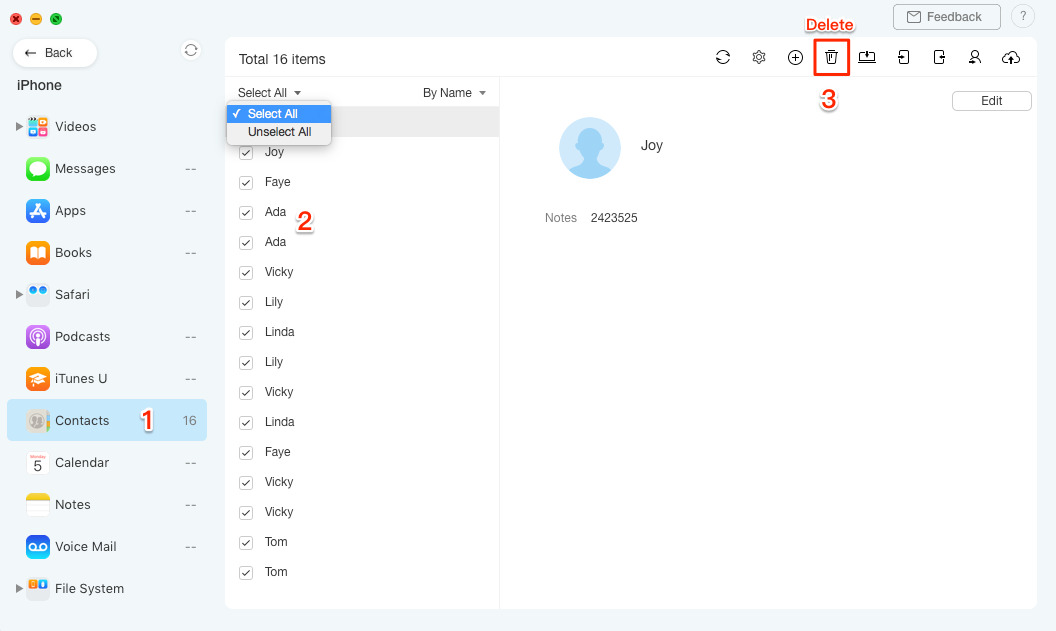
Task: Open the settings gear in toolbar
Action: click(759, 57)
